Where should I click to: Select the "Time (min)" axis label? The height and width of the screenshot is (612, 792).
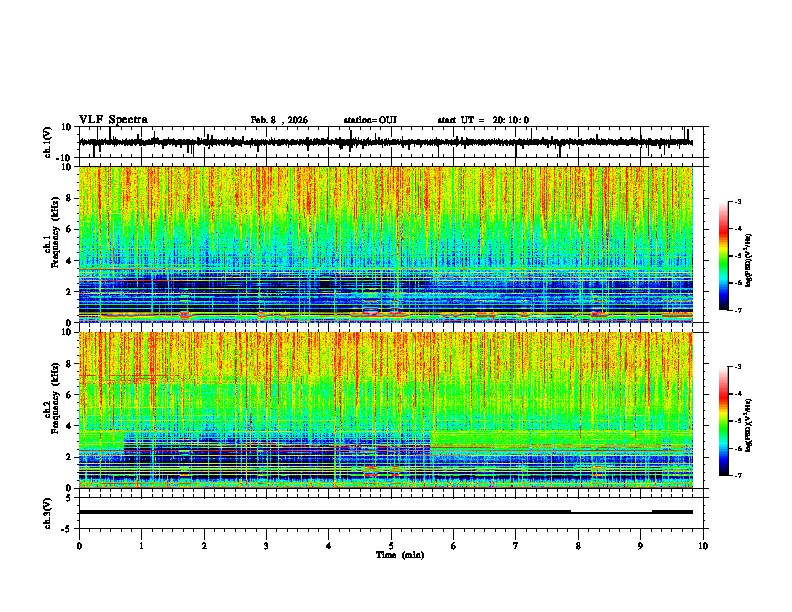(x=400, y=555)
